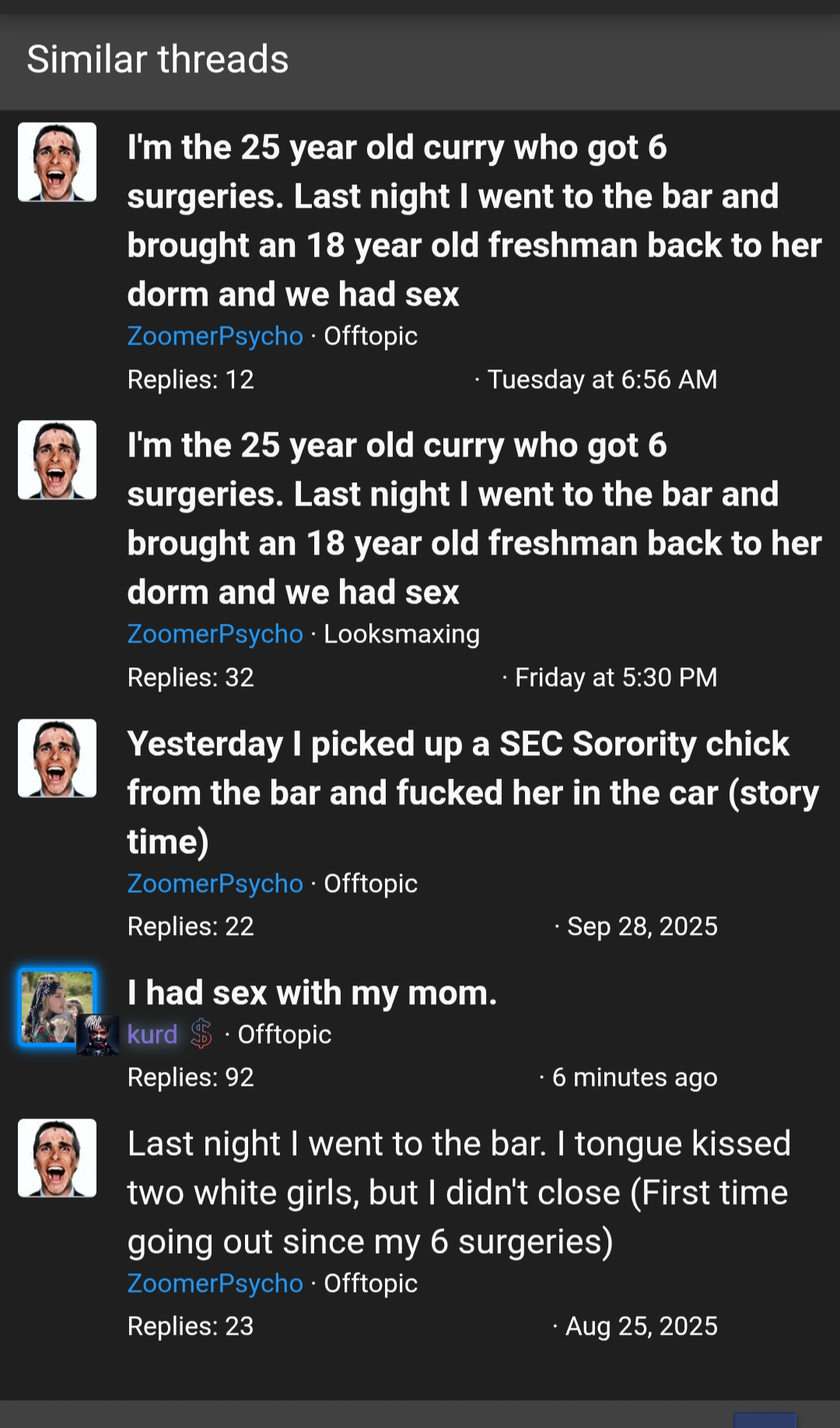This screenshot has height=1428, width=840.
Task: Click the 'Similar threads' header
Action: click(x=158, y=59)
